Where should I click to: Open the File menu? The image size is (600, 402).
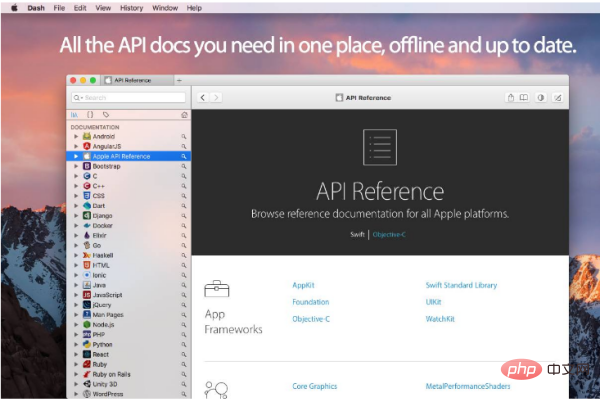tap(59, 8)
